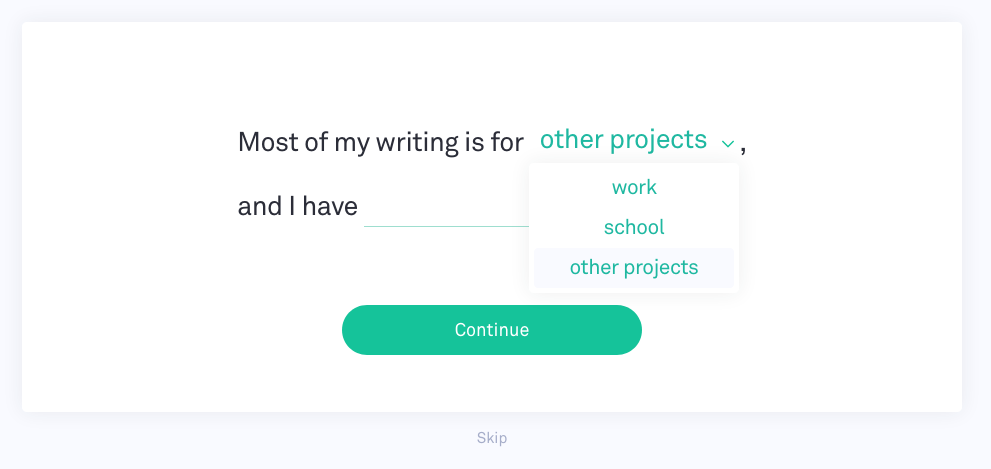
Task: Toggle the dropdown using the small down-arrow
Action: coord(727,144)
